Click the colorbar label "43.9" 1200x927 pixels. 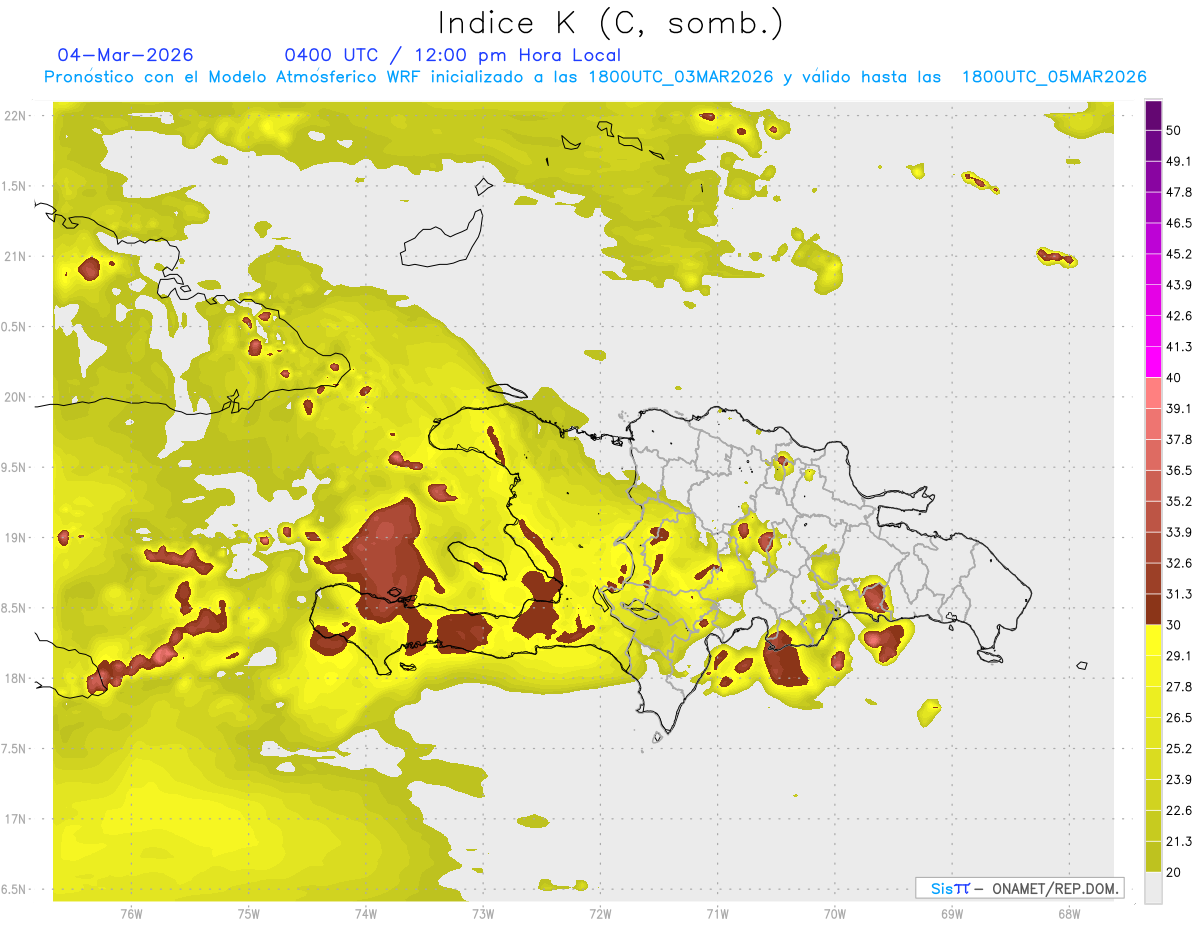[1179, 285]
